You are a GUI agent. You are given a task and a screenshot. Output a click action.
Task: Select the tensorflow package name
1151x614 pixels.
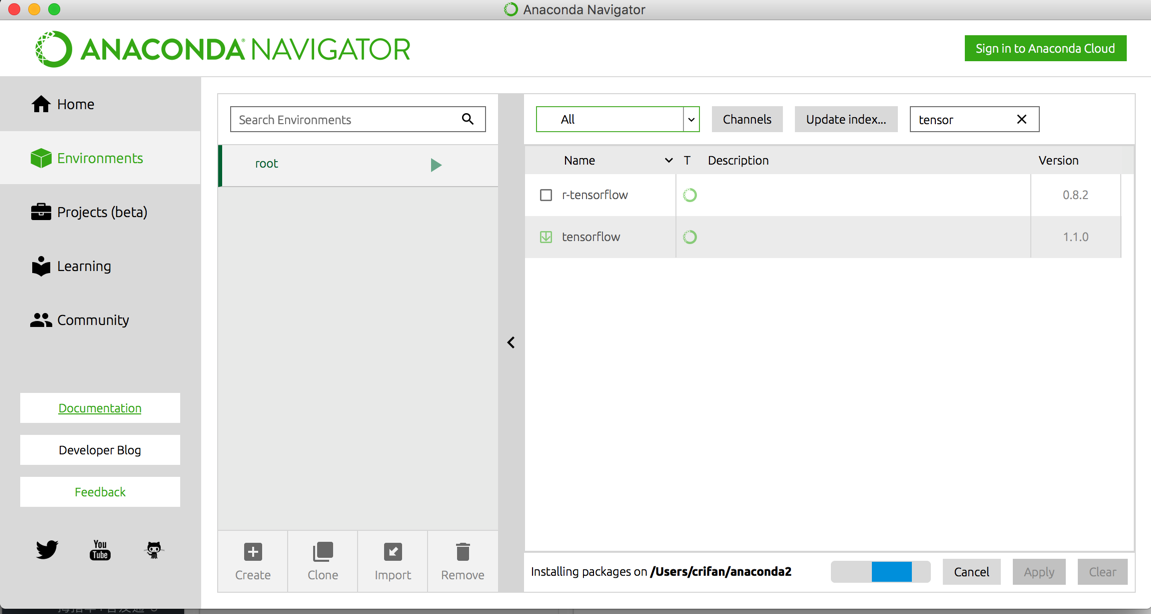point(591,237)
